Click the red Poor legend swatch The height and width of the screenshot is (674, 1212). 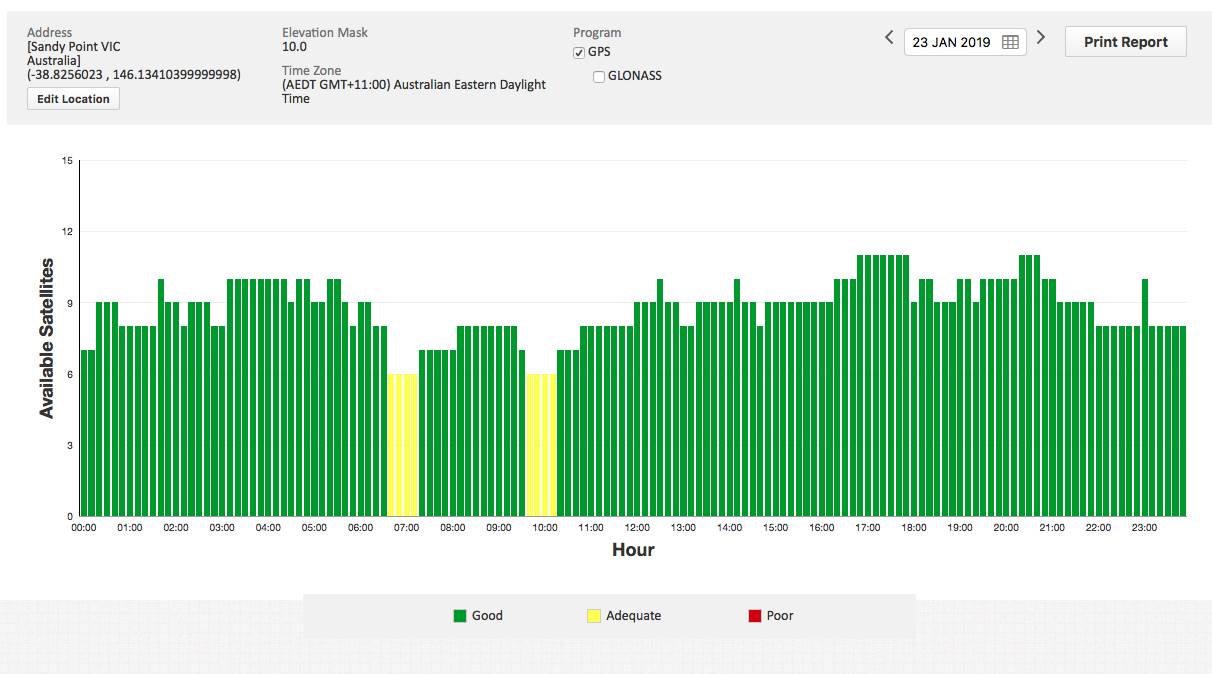click(x=755, y=616)
